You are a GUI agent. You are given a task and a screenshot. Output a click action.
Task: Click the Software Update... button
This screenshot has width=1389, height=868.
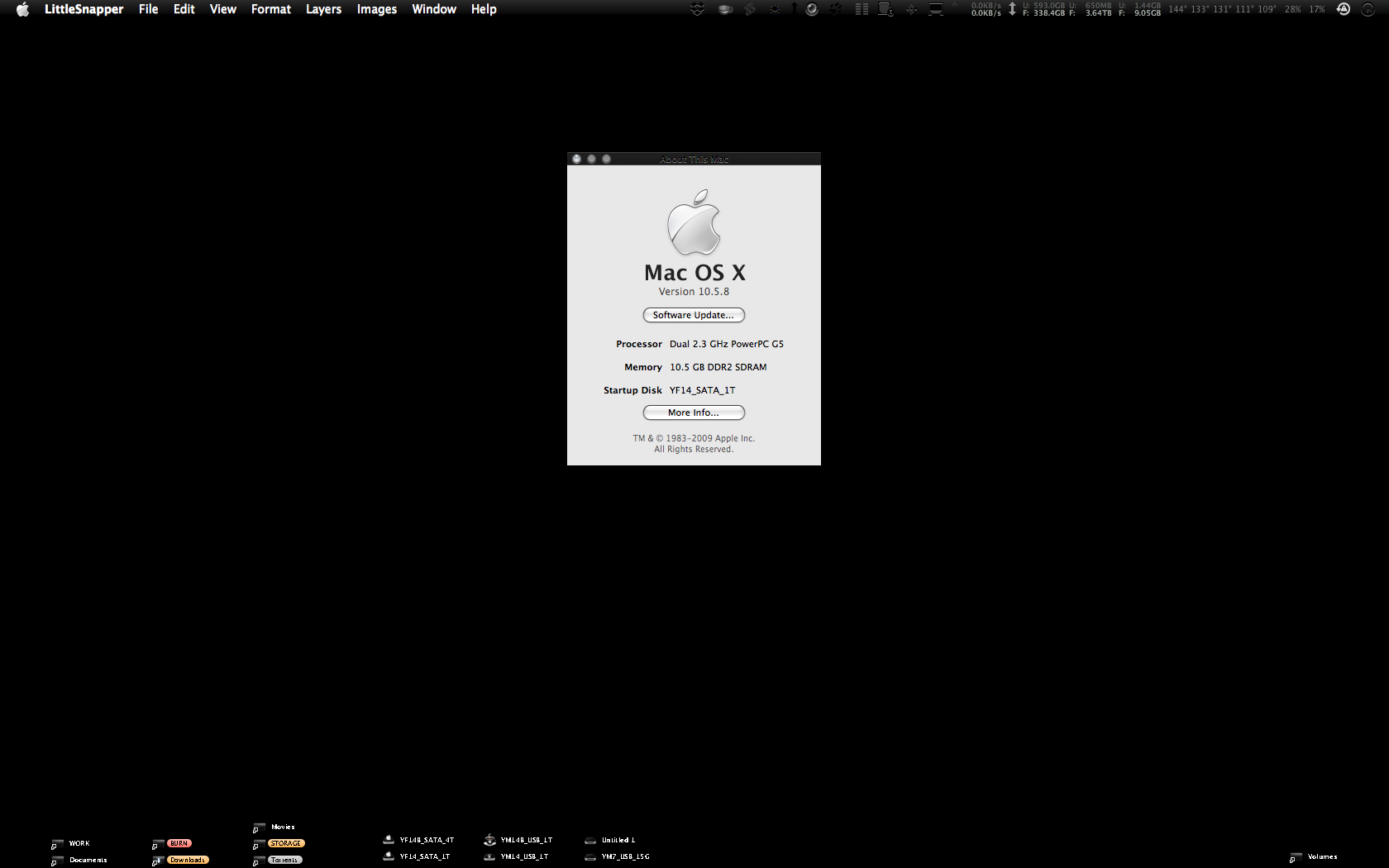pos(694,315)
